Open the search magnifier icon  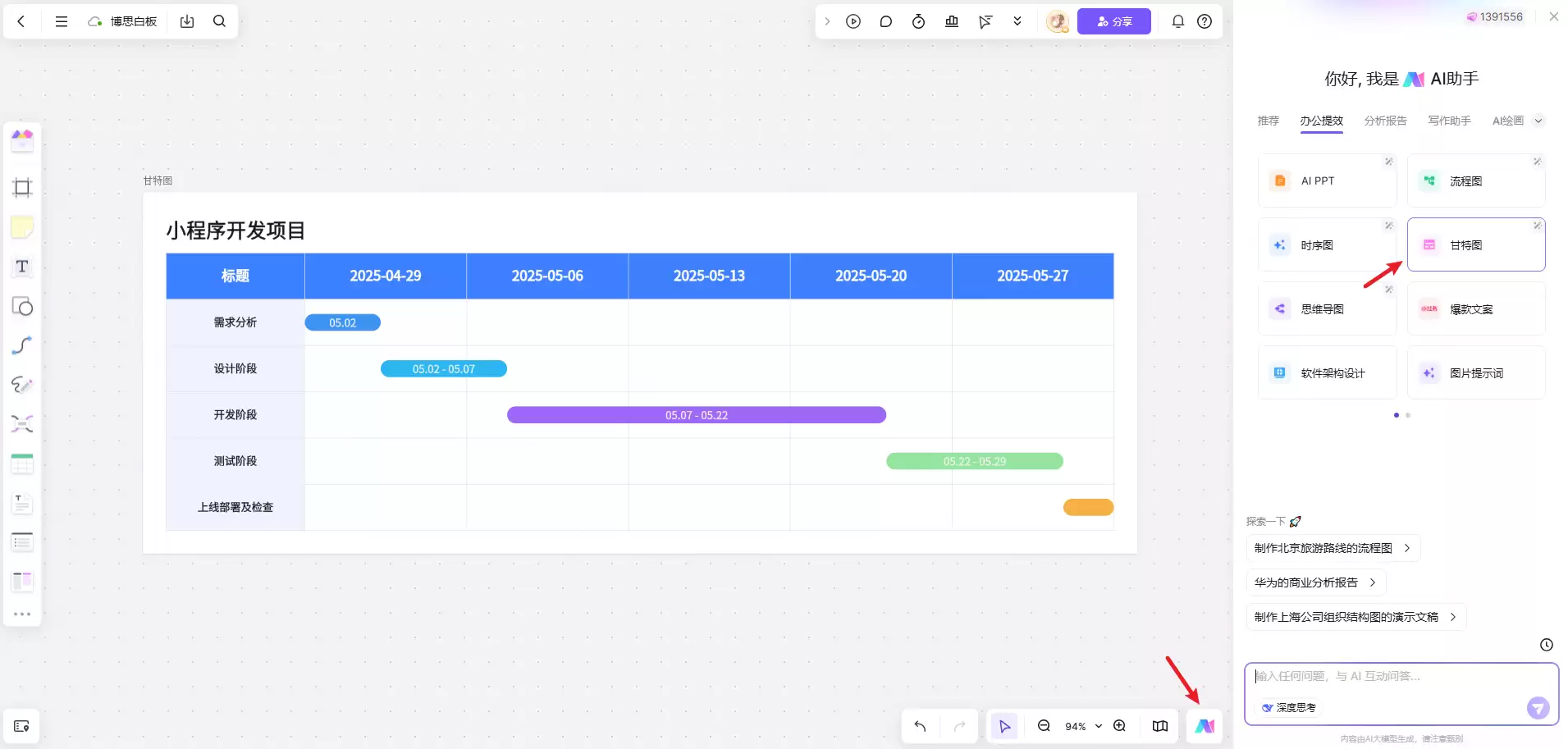(219, 21)
